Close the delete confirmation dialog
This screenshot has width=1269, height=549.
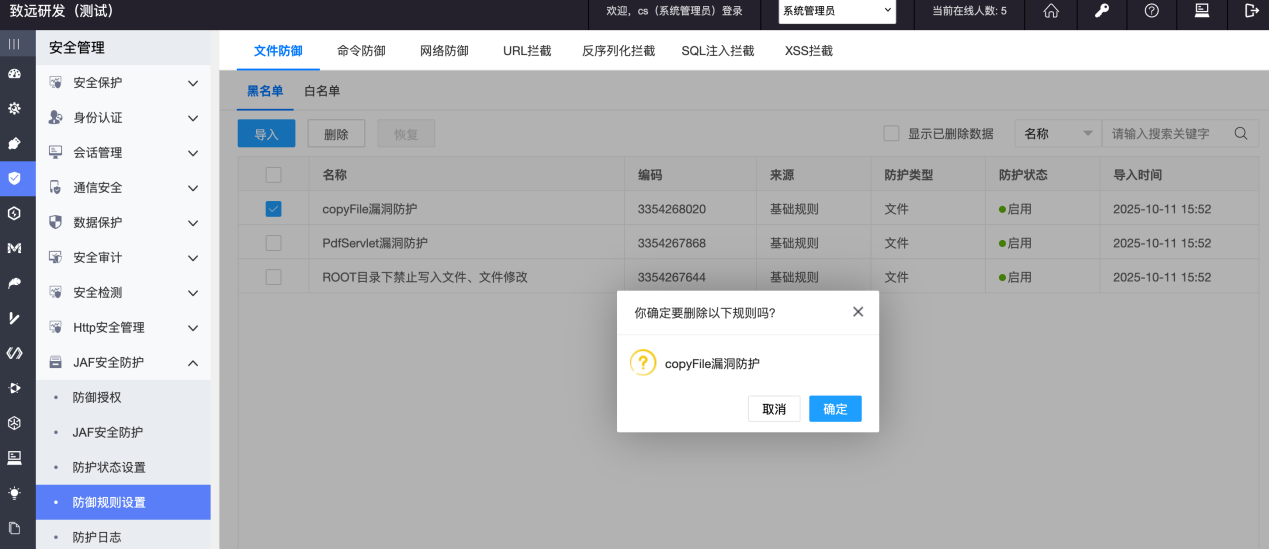(x=857, y=312)
